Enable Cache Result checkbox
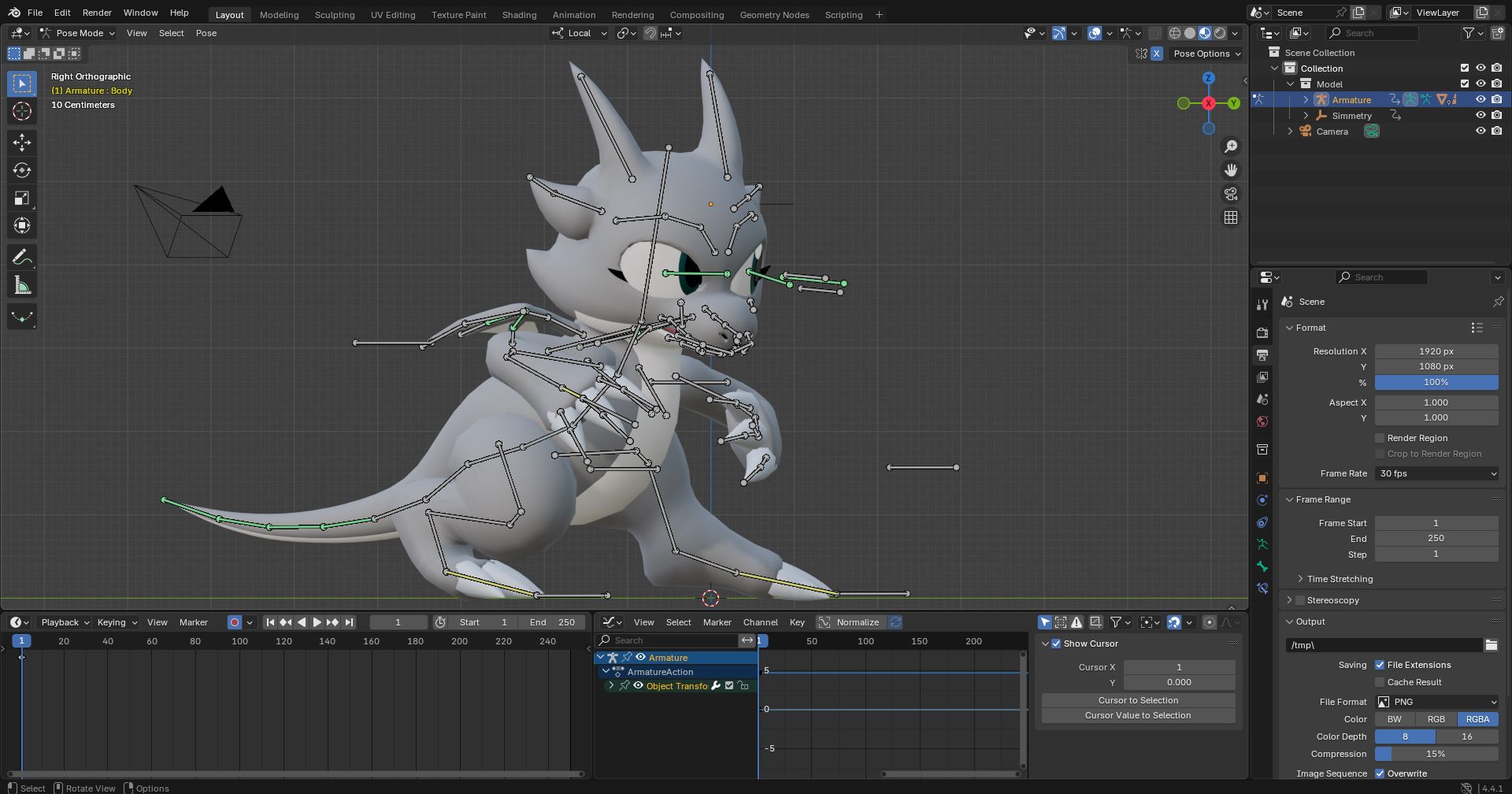 pyautogui.click(x=1380, y=682)
